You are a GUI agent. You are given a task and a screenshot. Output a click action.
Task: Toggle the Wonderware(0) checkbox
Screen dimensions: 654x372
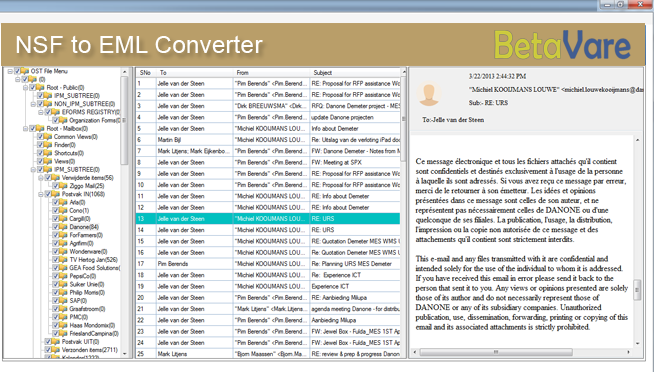pyautogui.click(x=55, y=251)
